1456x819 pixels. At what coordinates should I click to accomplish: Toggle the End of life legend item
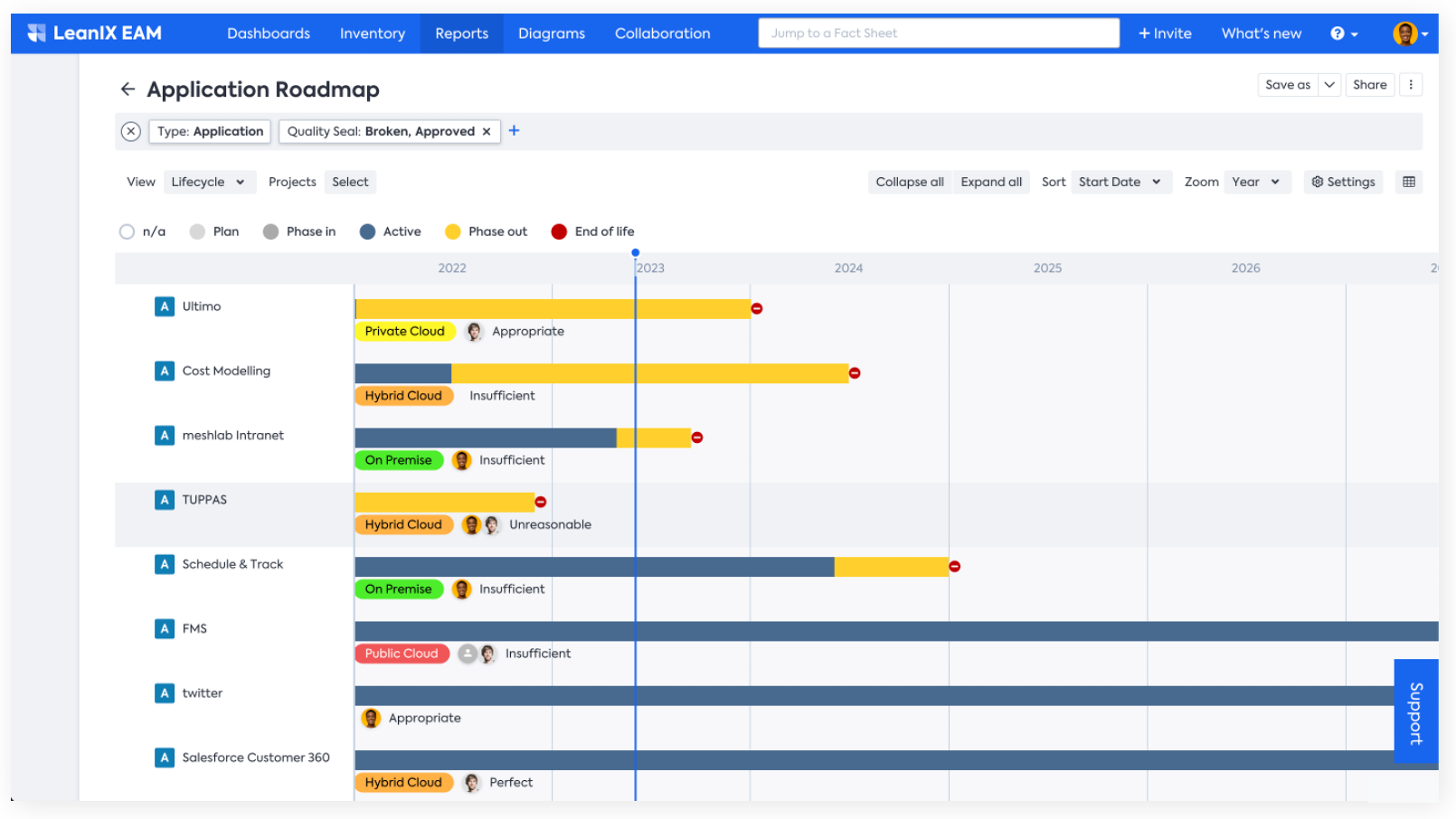tap(593, 231)
